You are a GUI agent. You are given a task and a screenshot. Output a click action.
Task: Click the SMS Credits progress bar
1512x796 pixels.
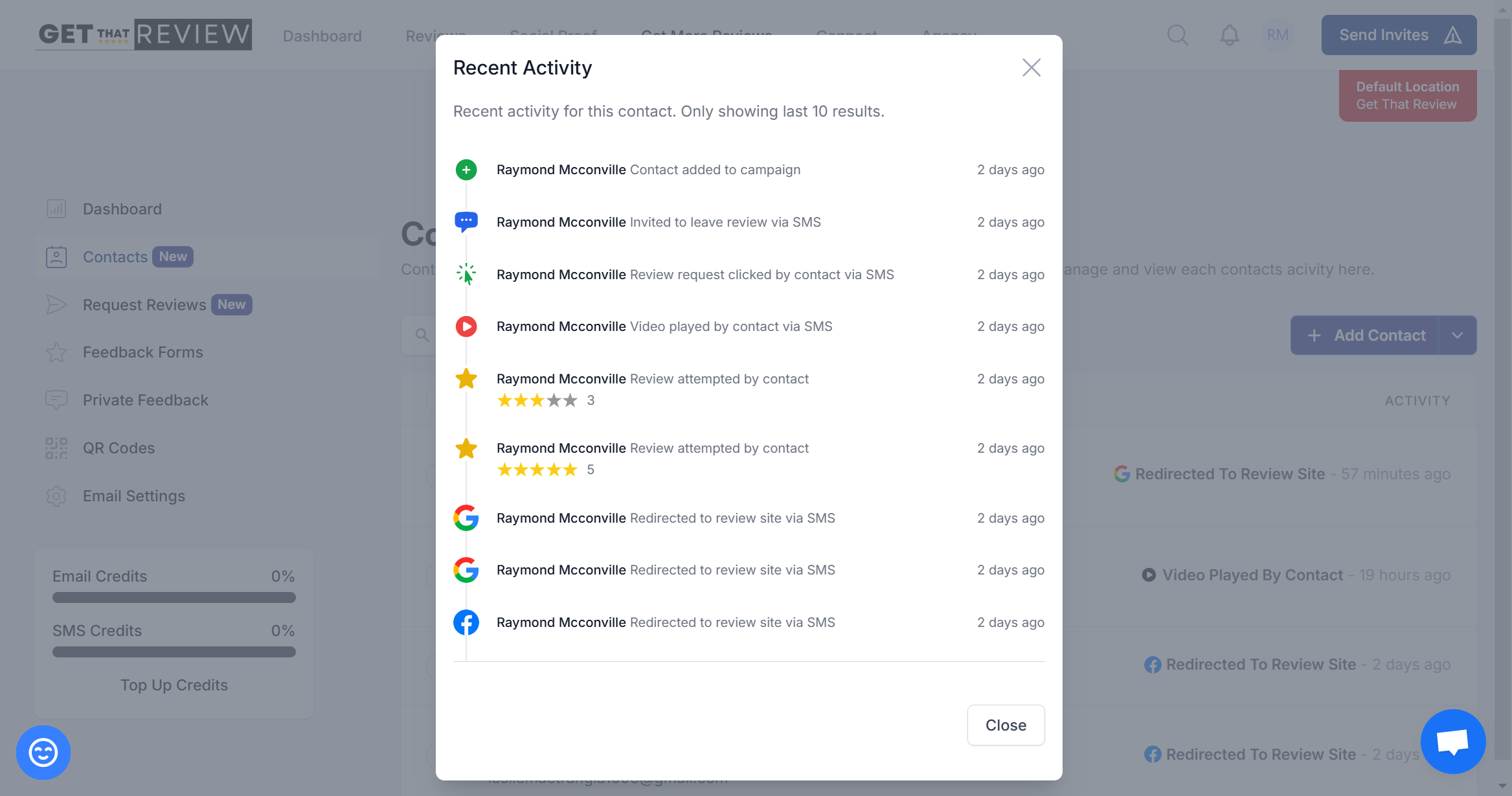point(174,652)
